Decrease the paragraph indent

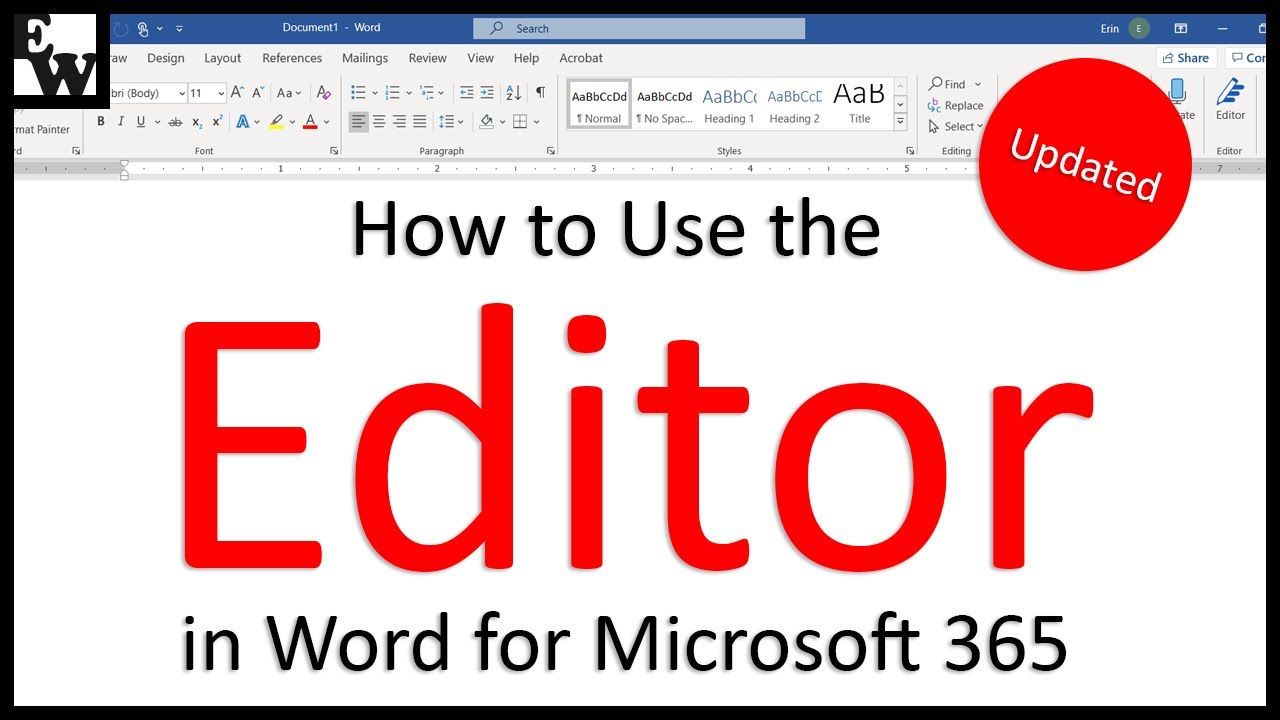click(466, 92)
